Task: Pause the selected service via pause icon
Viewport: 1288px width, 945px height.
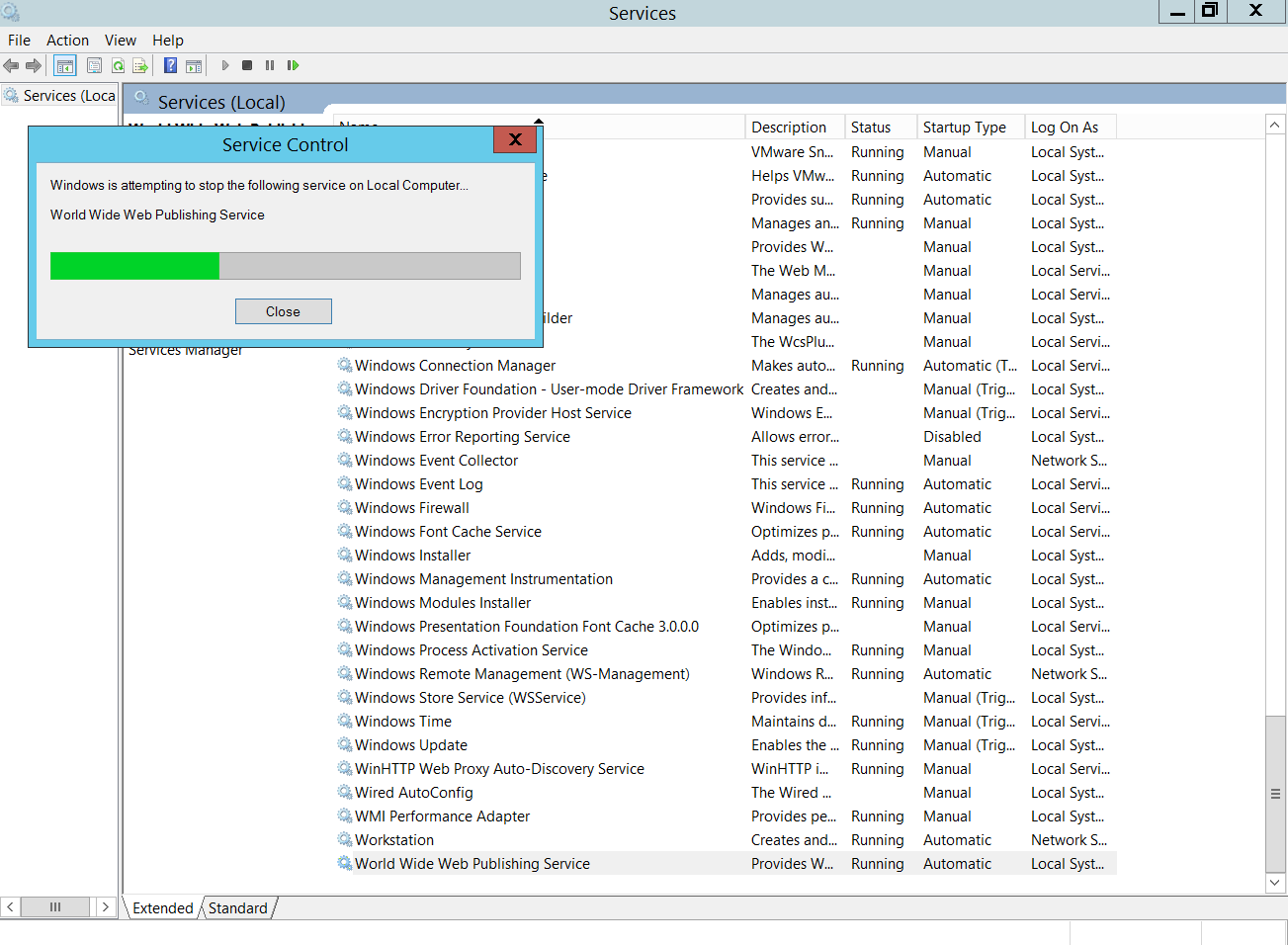Action: point(269,65)
